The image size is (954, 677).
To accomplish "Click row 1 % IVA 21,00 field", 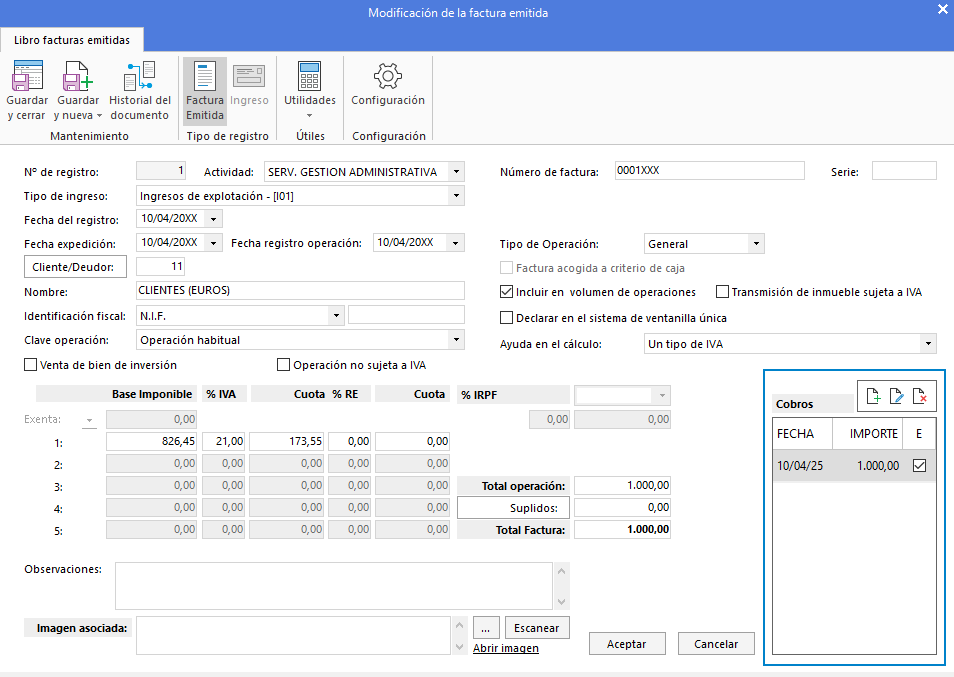I will (x=223, y=441).
